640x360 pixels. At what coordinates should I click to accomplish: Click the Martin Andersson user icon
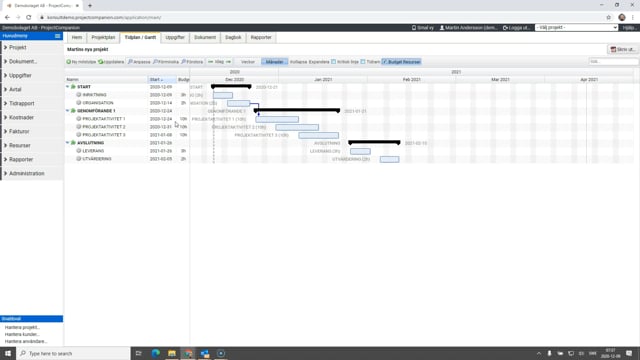[442, 28]
